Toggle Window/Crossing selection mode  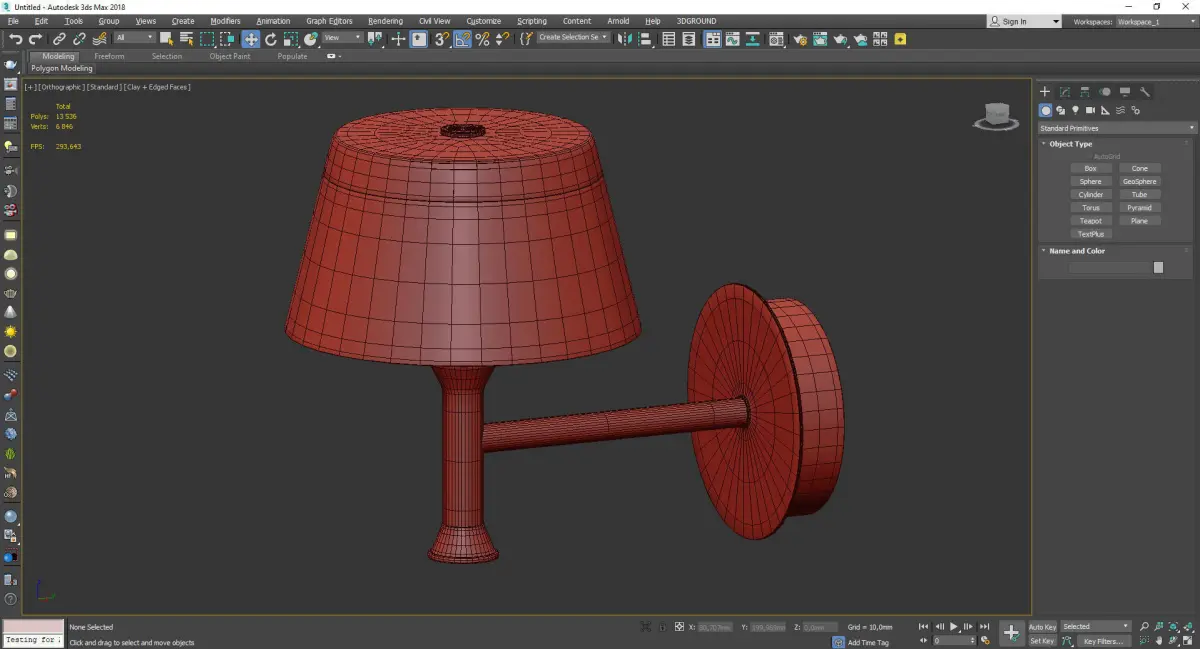tap(228, 39)
